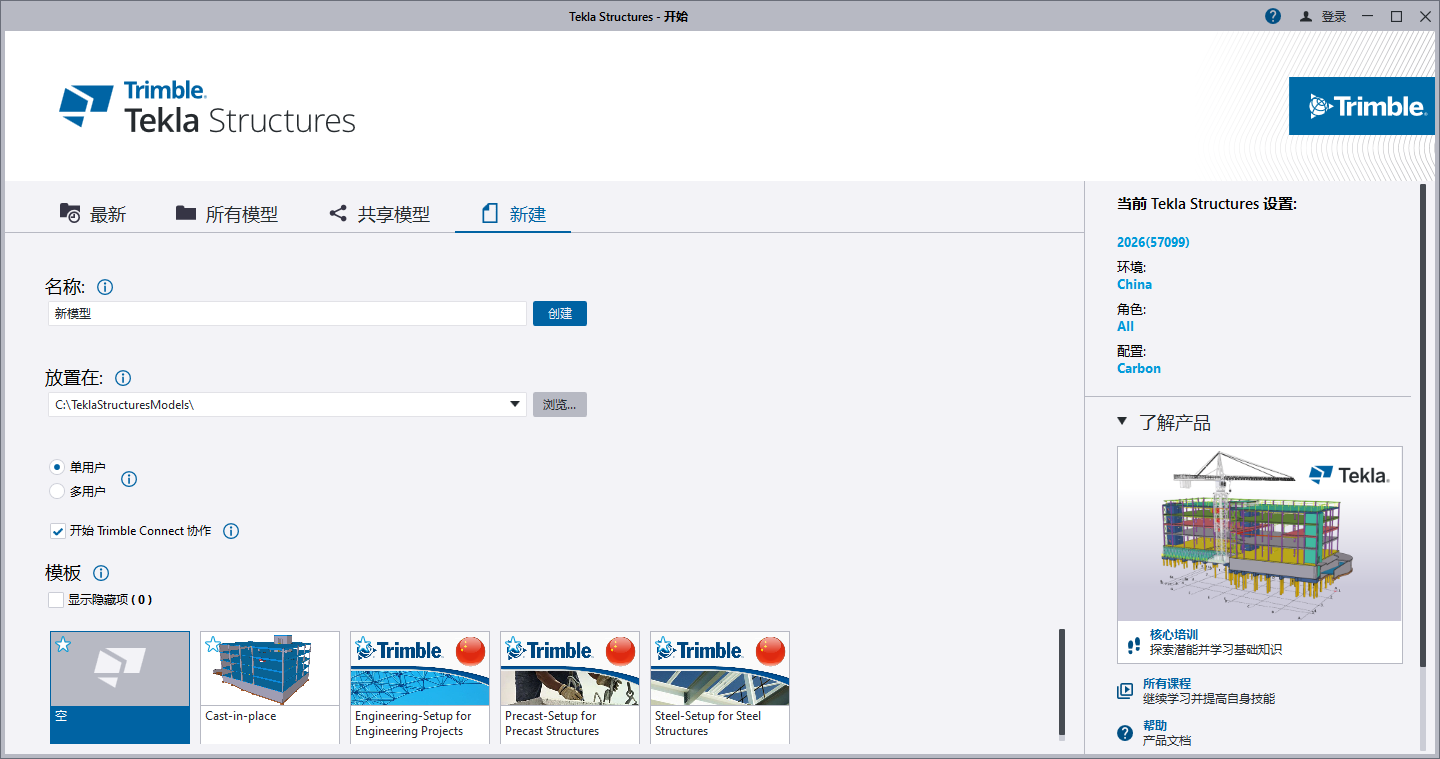The image size is (1440, 759).
Task: Click the info icon beside 放置在
Action: (x=123, y=378)
